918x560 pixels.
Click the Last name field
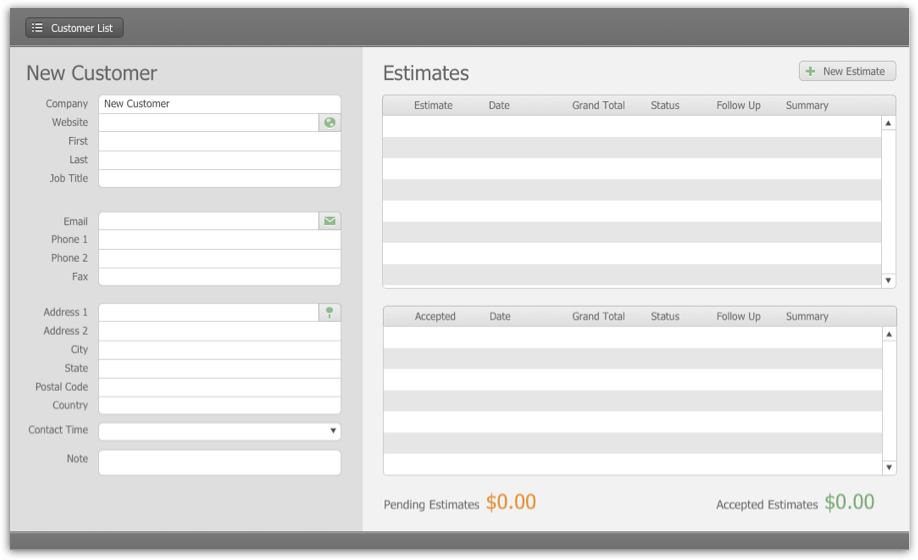[220, 160]
